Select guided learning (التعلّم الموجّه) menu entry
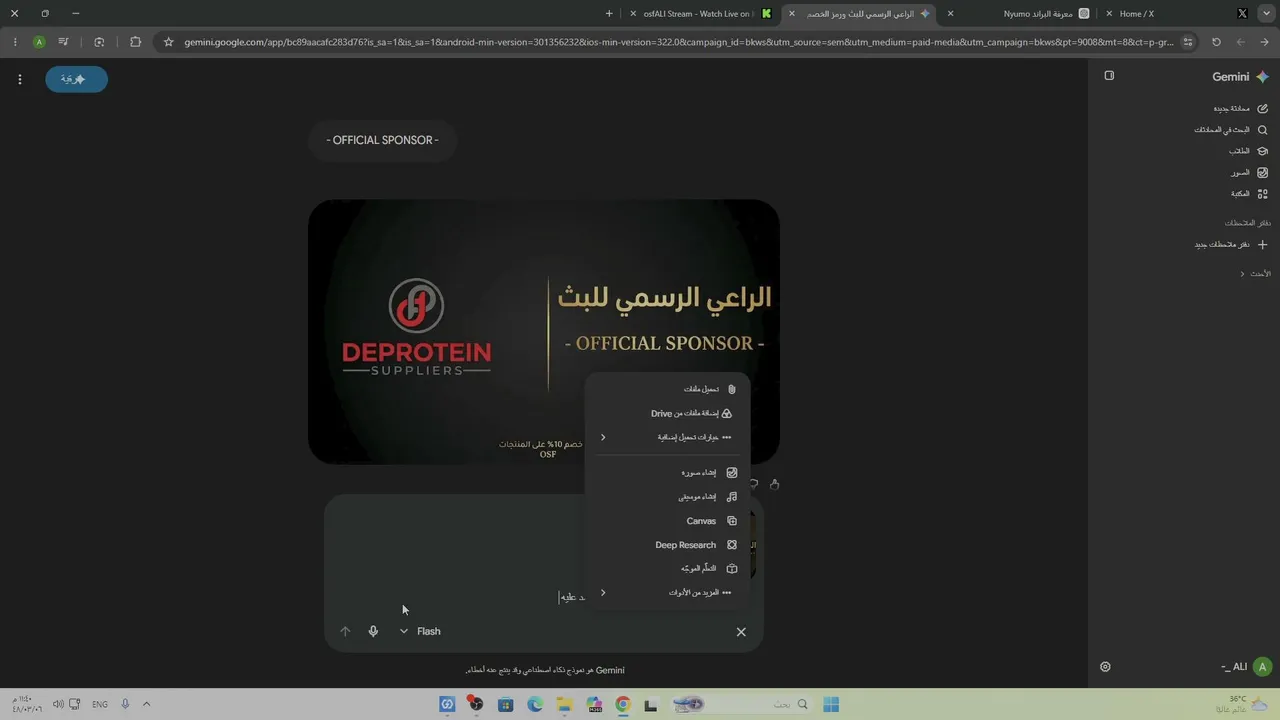Viewport: 1280px width, 720px height. (x=667, y=568)
